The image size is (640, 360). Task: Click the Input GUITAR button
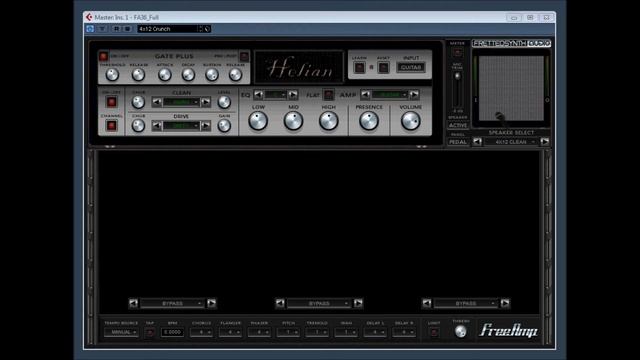[x=411, y=67]
